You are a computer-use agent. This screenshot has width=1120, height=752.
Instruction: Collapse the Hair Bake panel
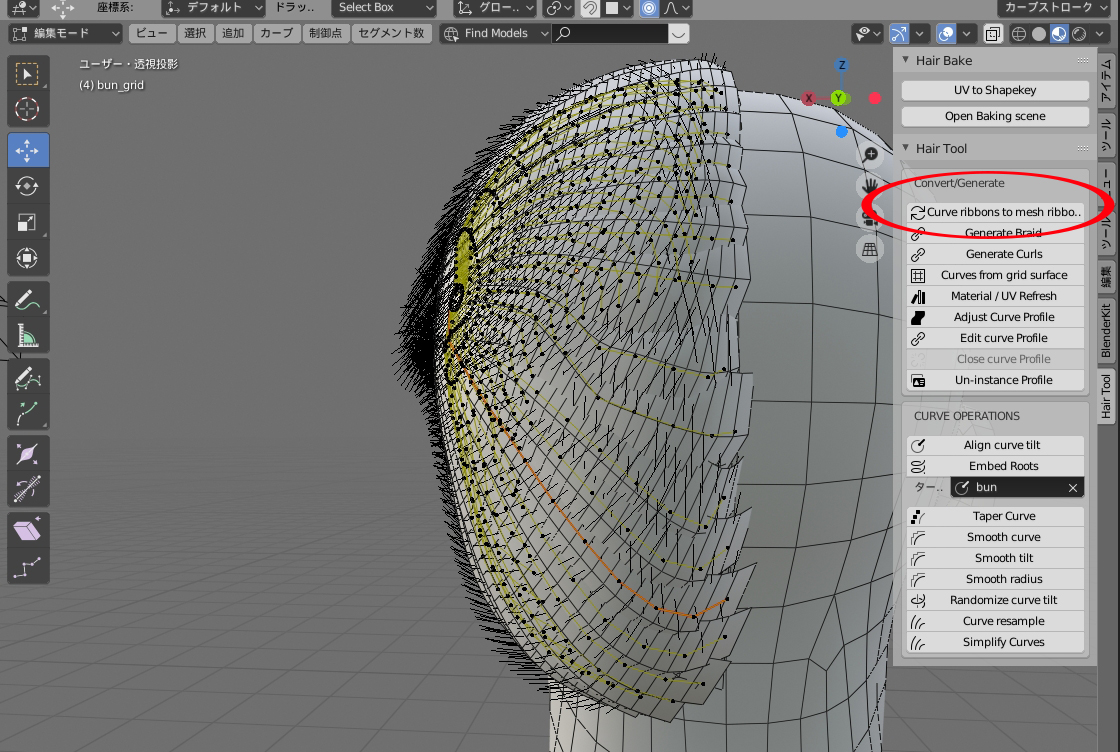point(908,61)
